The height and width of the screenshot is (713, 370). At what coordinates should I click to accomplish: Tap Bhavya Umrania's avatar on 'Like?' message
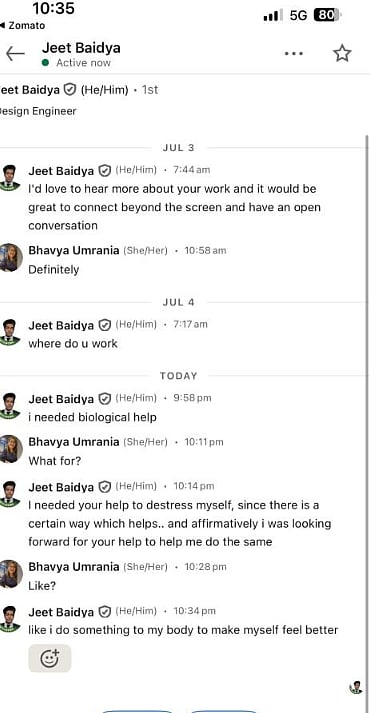click(x=10, y=574)
